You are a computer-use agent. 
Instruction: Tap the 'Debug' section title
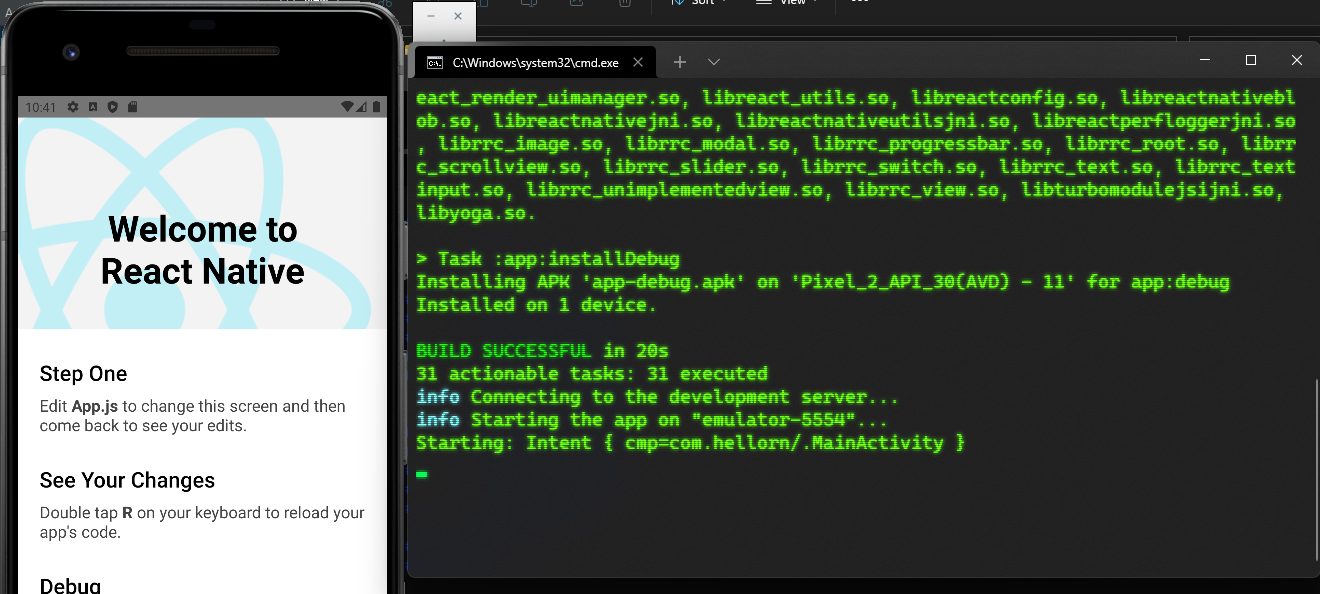pos(70,585)
